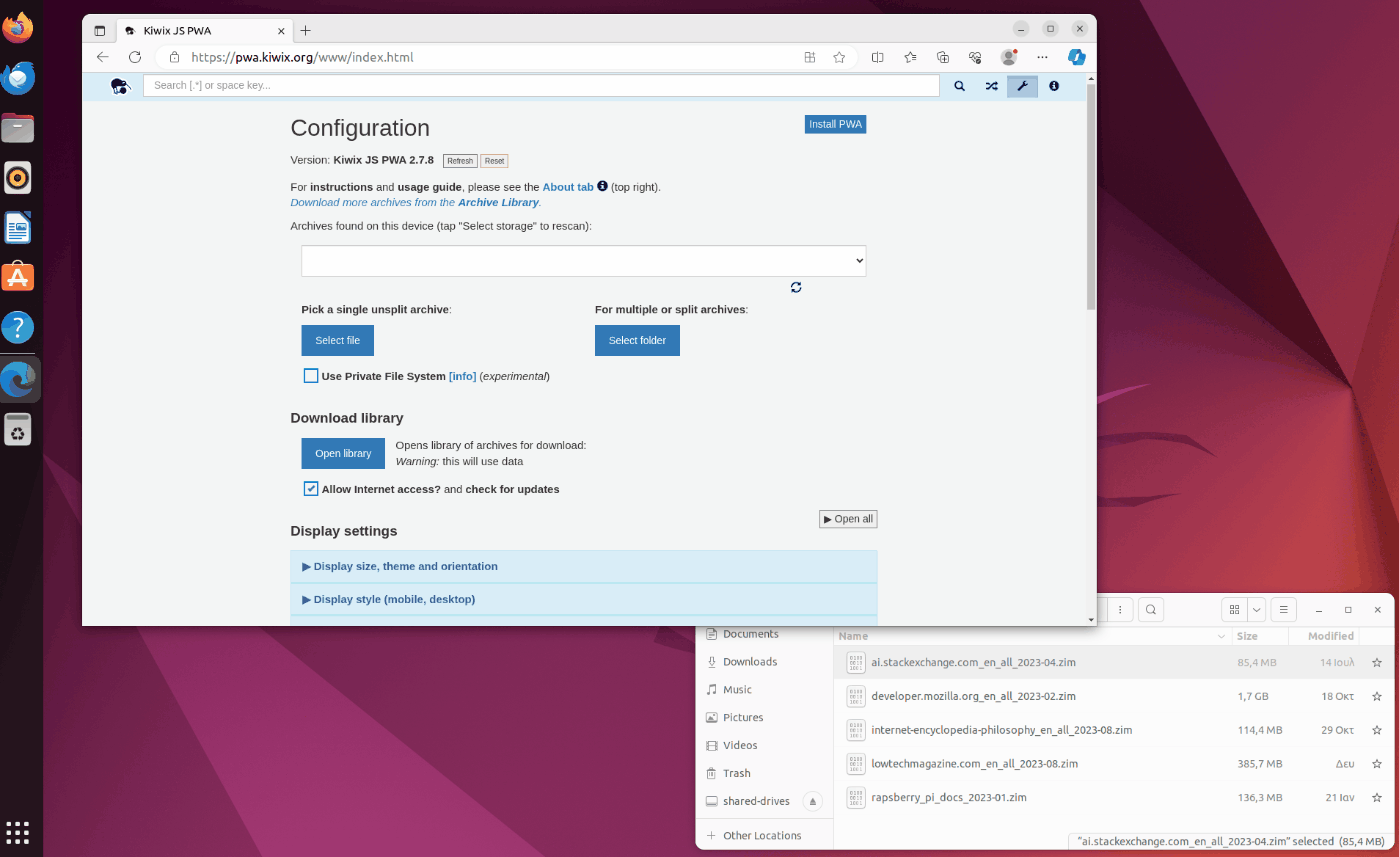Open split screen icon in Edge toolbar

pos(878,57)
